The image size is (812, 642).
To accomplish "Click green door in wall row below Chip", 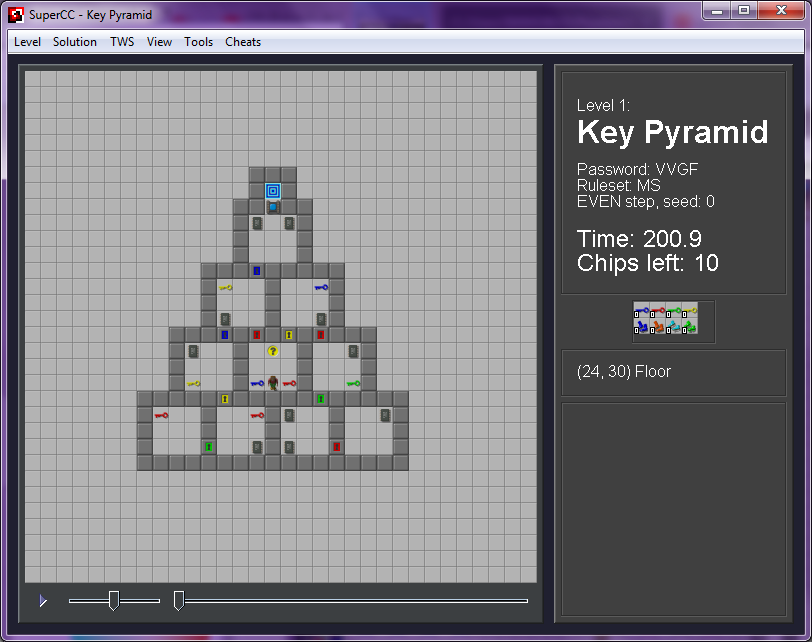I will point(321,399).
